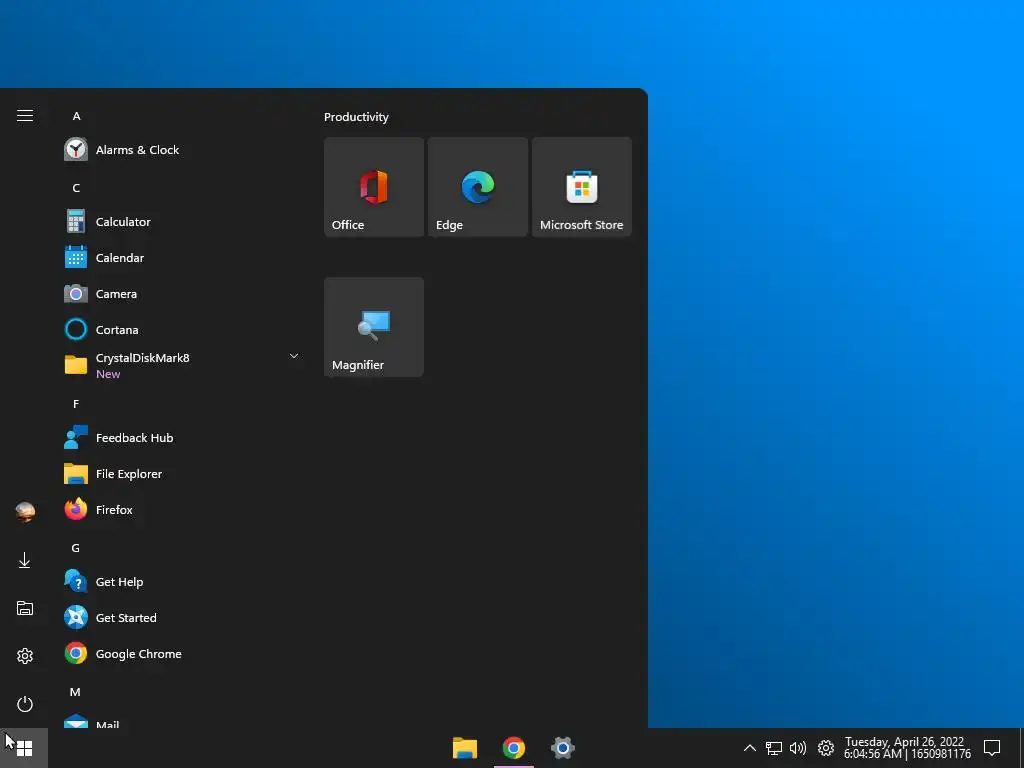Select the letter C section header
This screenshot has width=1024, height=768.
(76, 188)
